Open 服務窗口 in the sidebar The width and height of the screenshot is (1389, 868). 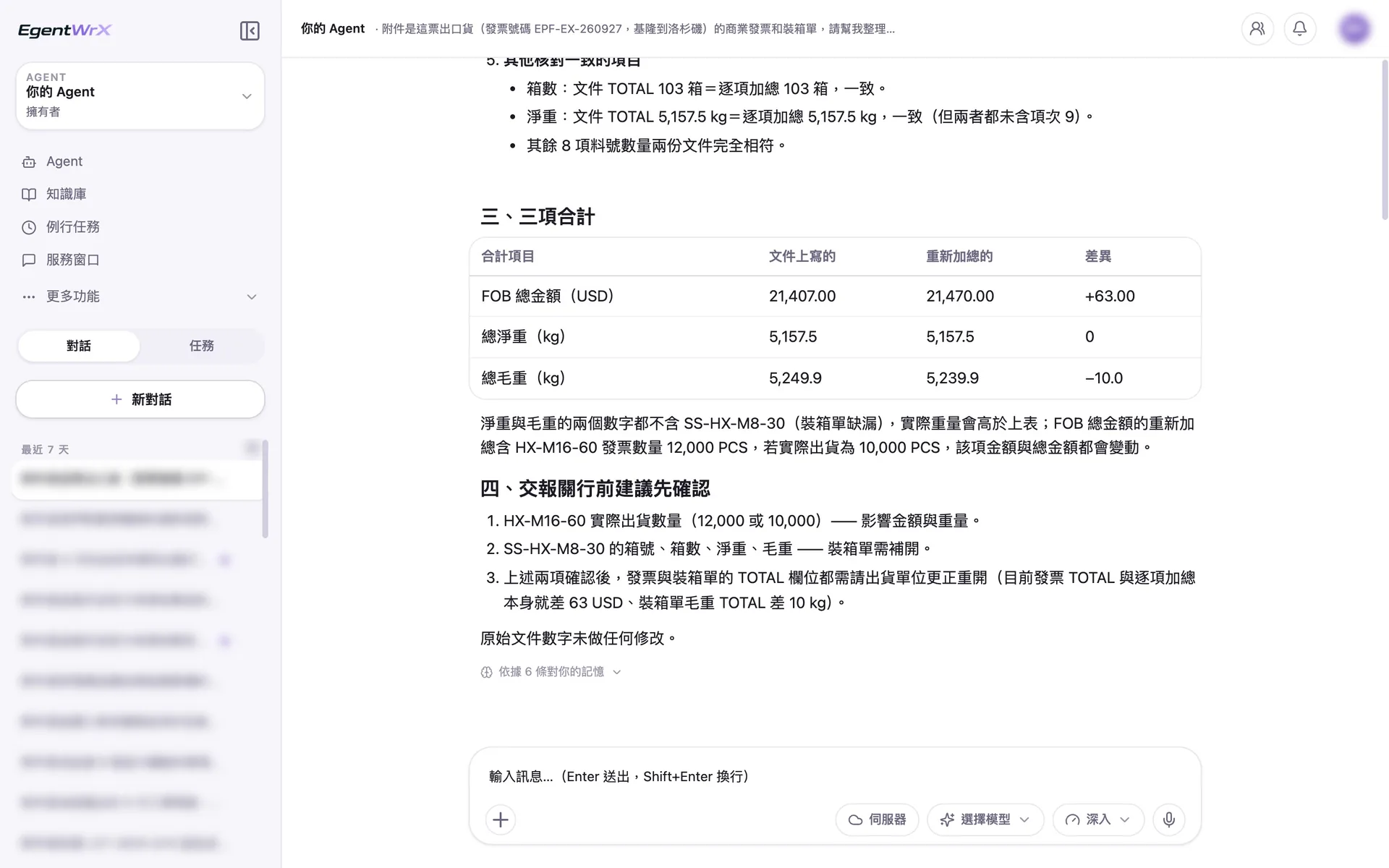(140, 260)
